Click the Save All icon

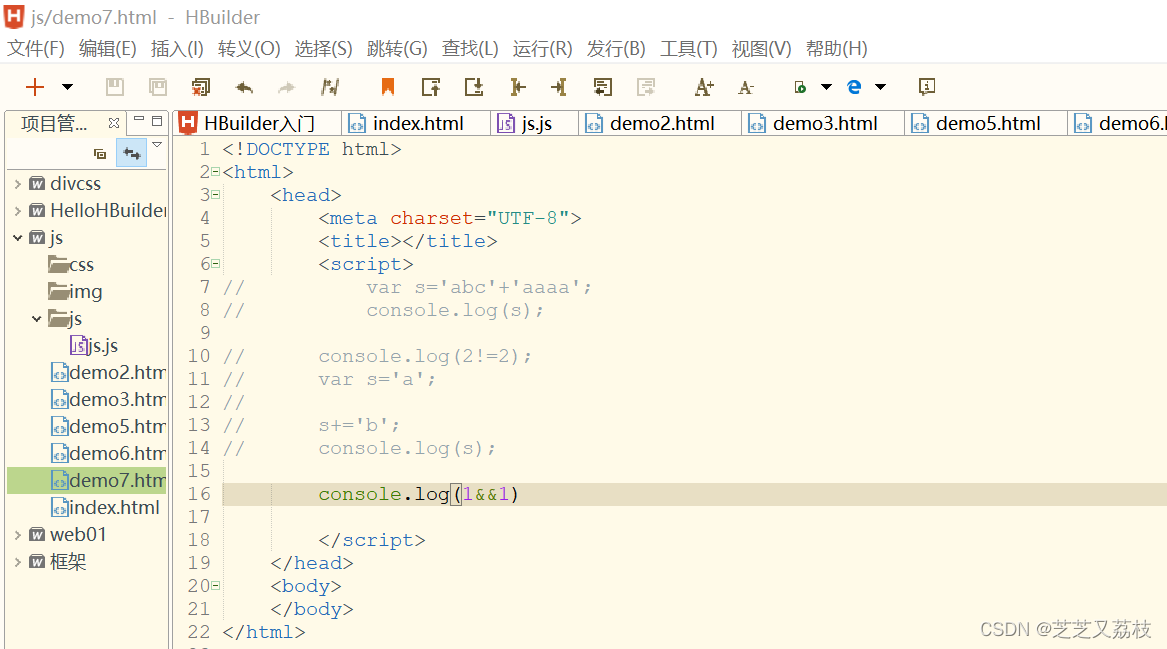coord(158,87)
